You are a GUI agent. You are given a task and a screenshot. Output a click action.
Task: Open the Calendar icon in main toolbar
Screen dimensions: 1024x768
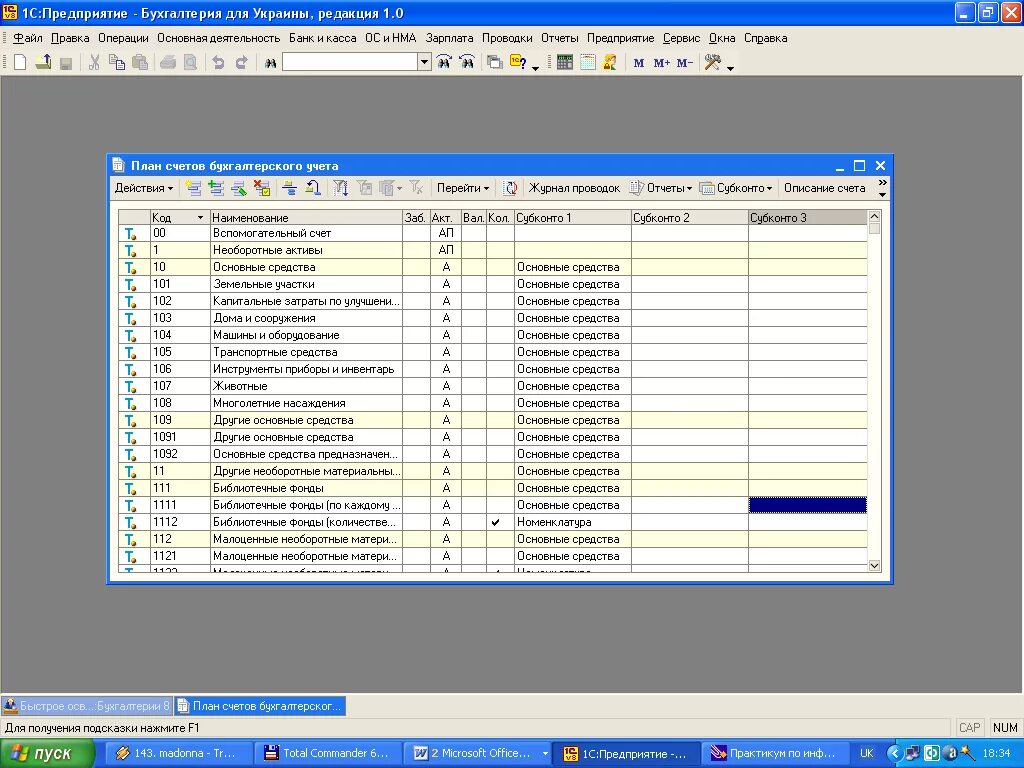[x=588, y=63]
